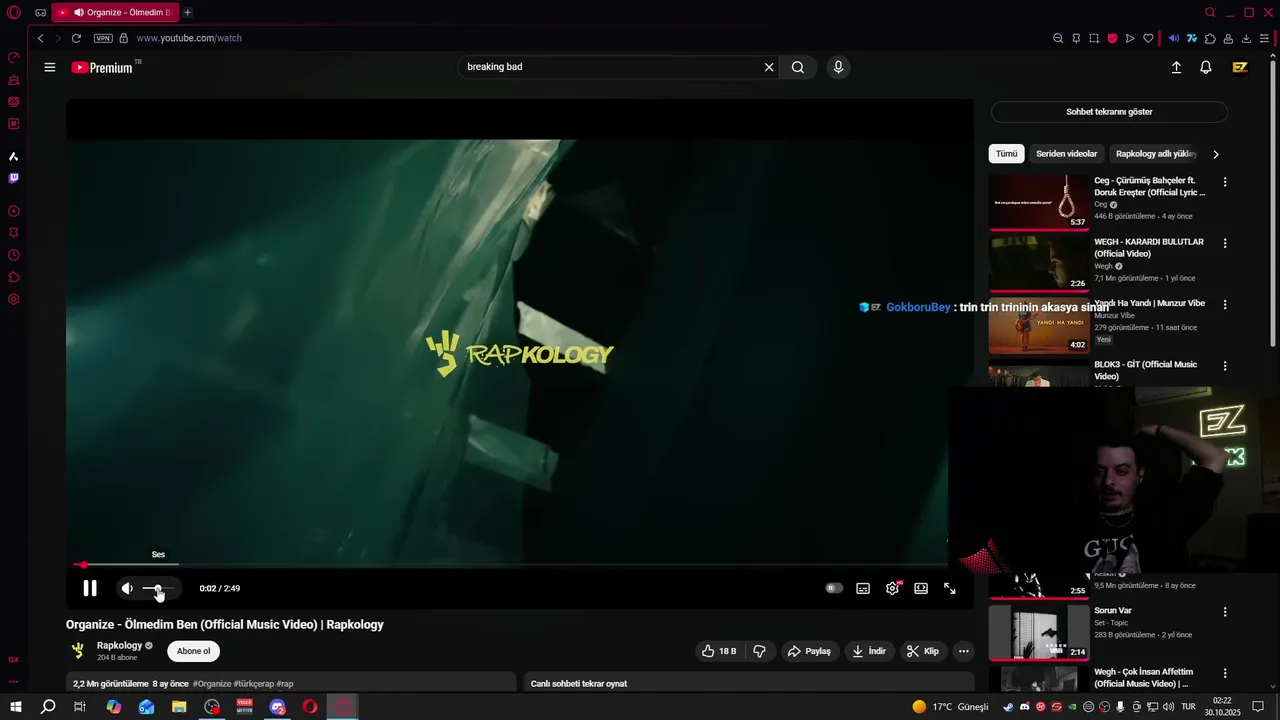The width and height of the screenshot is (1280, 720).
Task: Open Windows Start menu
Action: tap(15, 706)
